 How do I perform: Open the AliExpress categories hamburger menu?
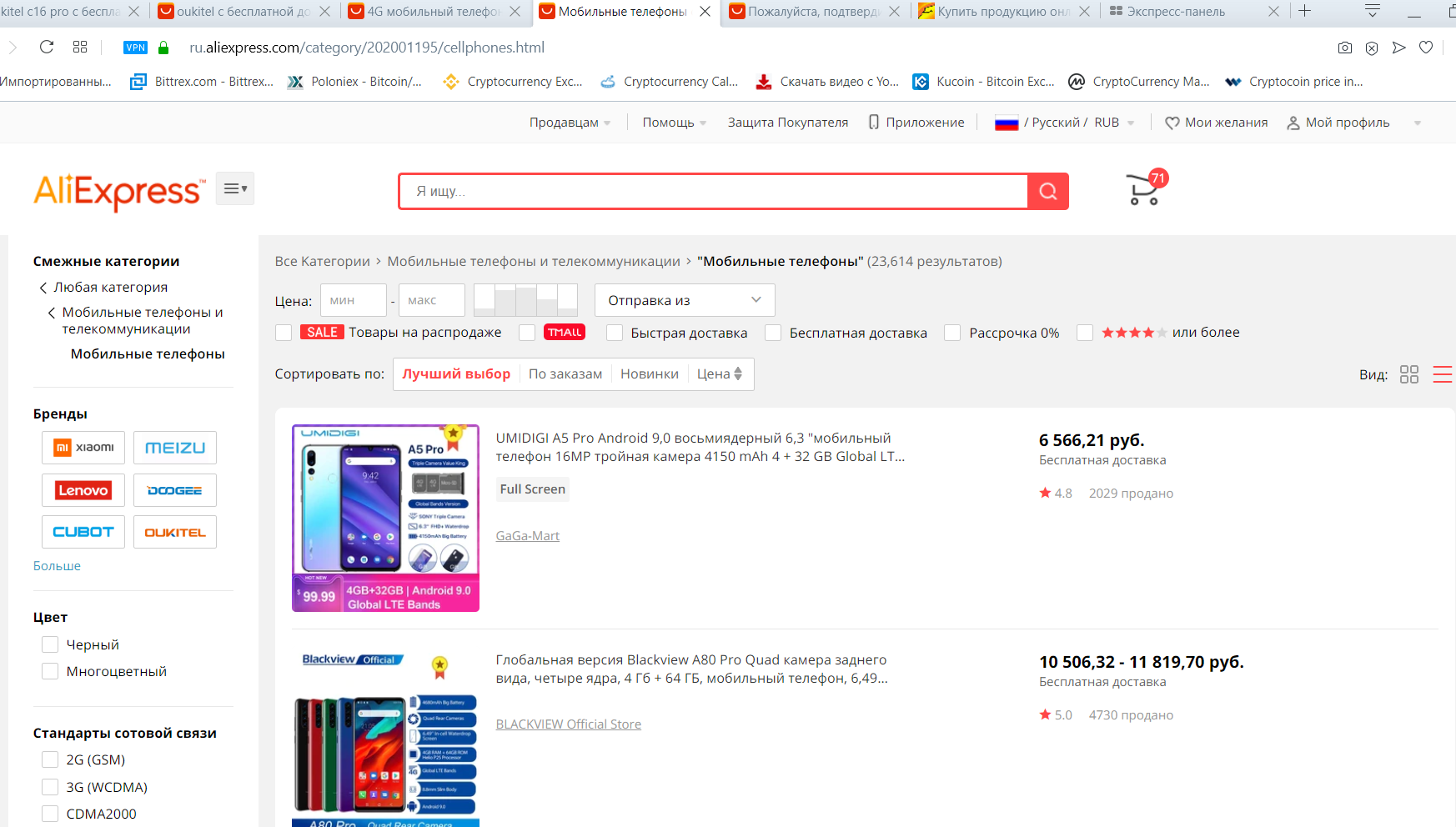tap(235, 188)
